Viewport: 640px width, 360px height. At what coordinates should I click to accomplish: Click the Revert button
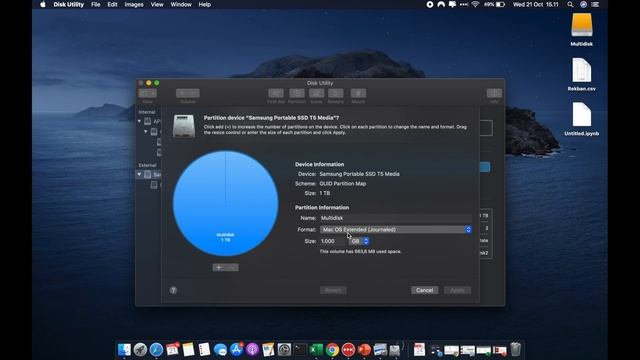click(333, 290)
